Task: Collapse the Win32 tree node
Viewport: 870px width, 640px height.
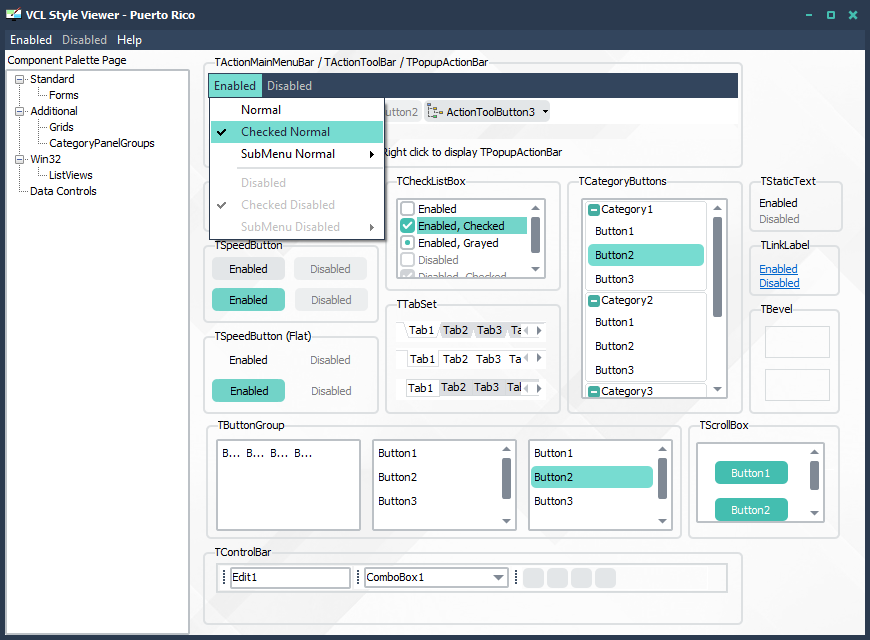Action: pos(20,159)
